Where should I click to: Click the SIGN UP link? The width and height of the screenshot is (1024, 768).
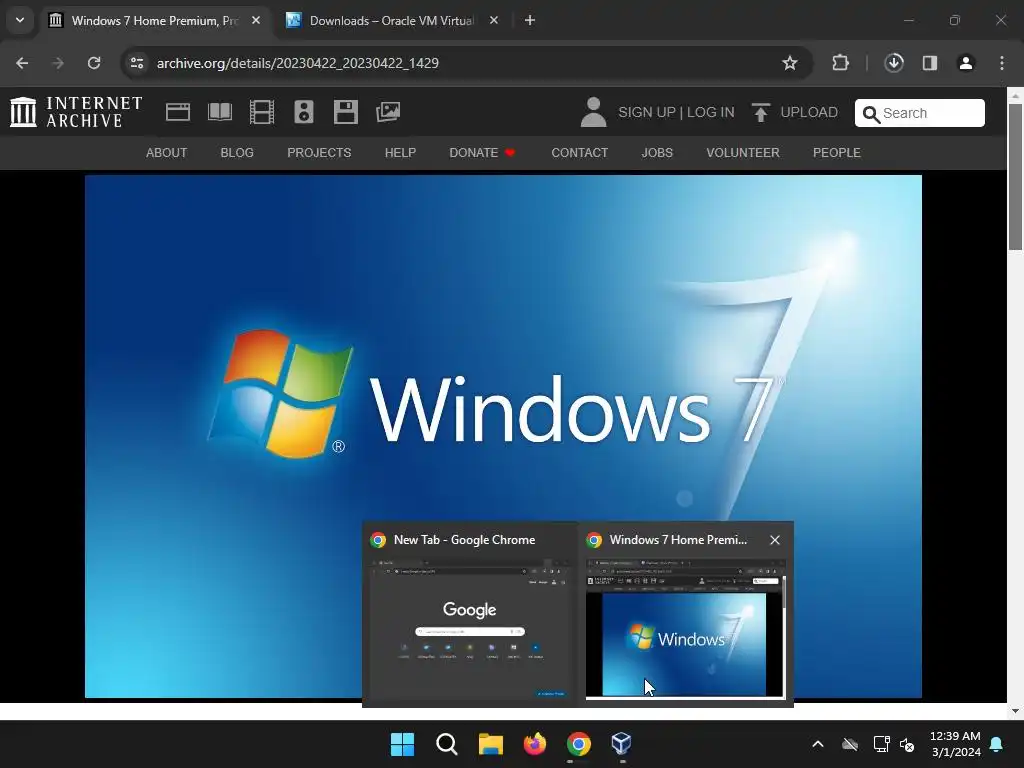[647, 112]
